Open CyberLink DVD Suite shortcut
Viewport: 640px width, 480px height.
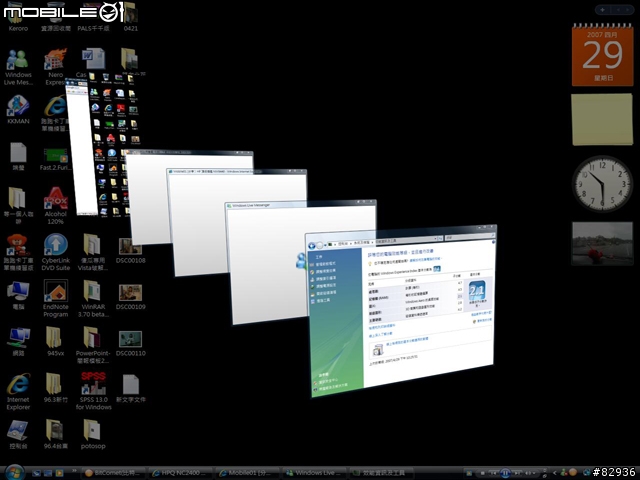click(x=56, y=252)
